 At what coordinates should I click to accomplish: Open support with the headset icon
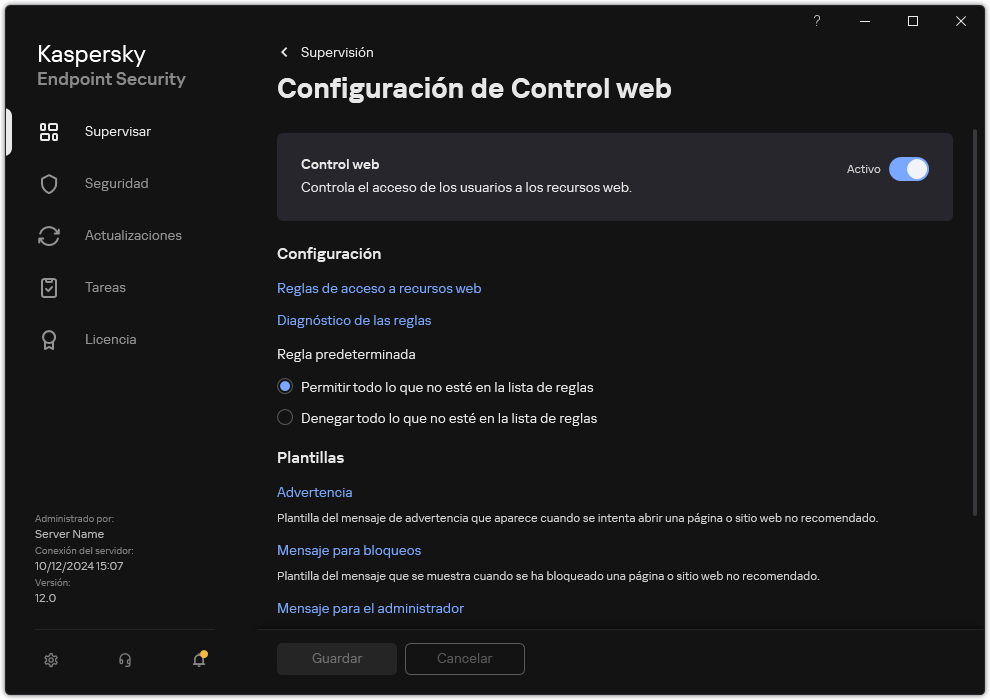(124, 660)
